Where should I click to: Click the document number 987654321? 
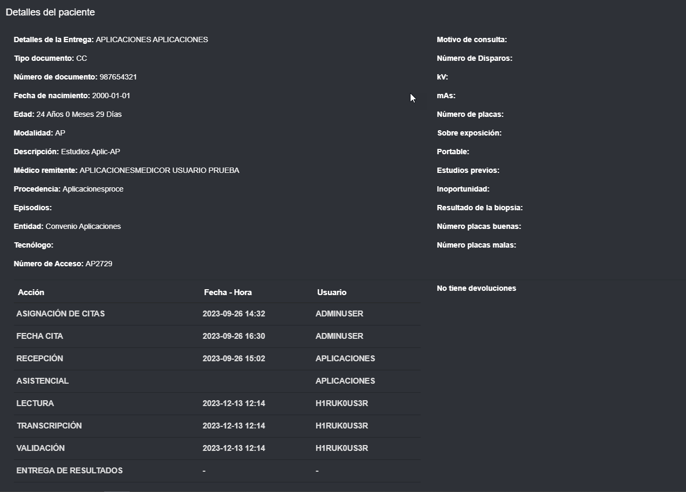click(118, 77)
